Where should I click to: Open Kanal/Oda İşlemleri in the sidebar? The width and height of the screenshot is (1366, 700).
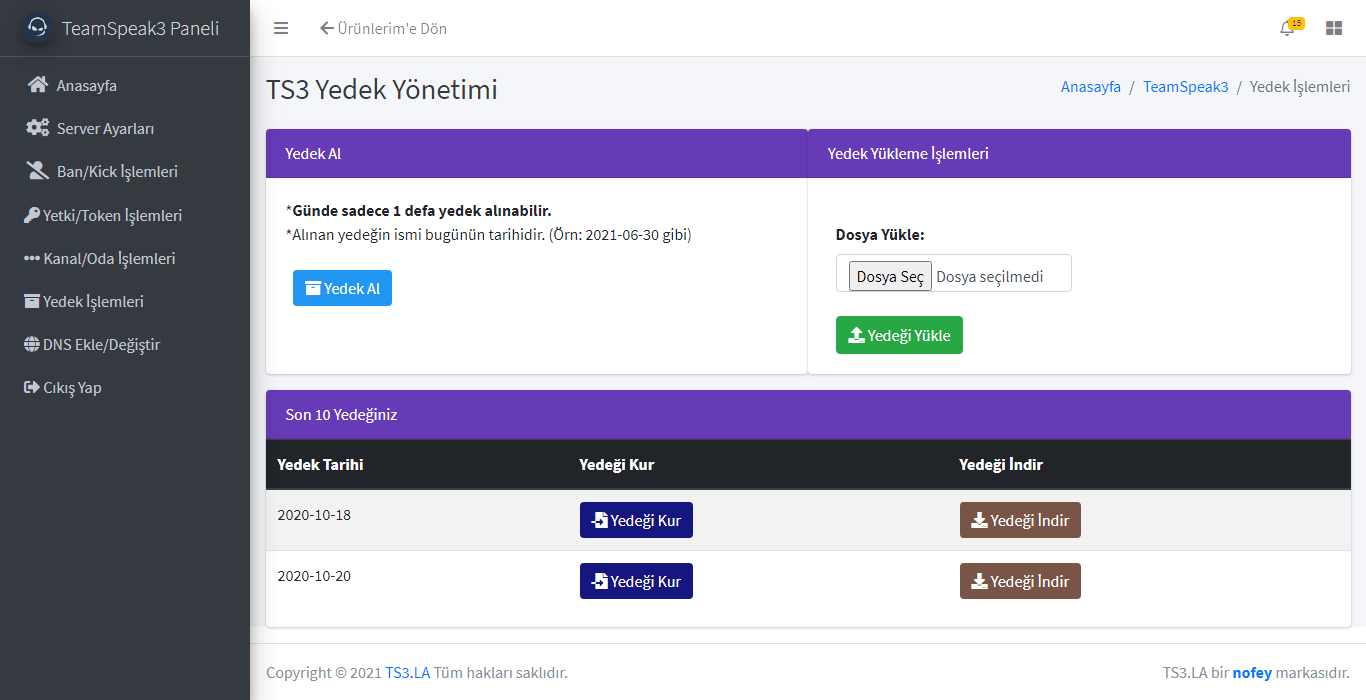click(x=32, y=258)
